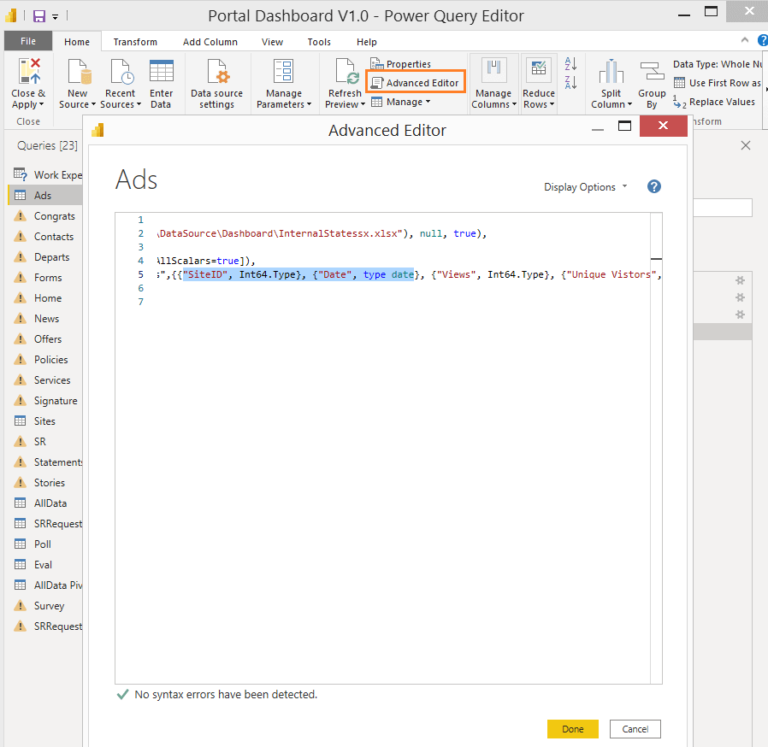Click the Manage Parameters icon
768x747 pixels.
284,72
